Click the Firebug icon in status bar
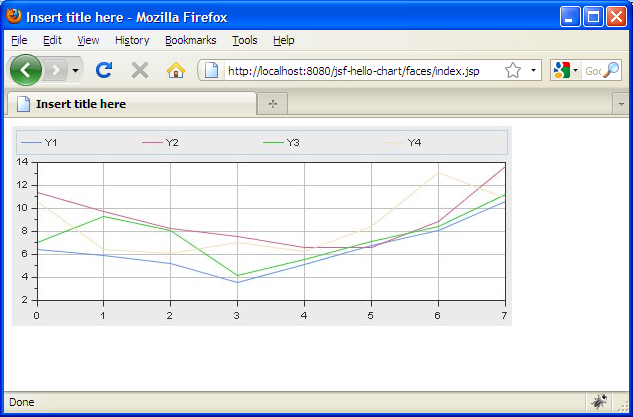The image size is (633, 417). pos(599,402)
